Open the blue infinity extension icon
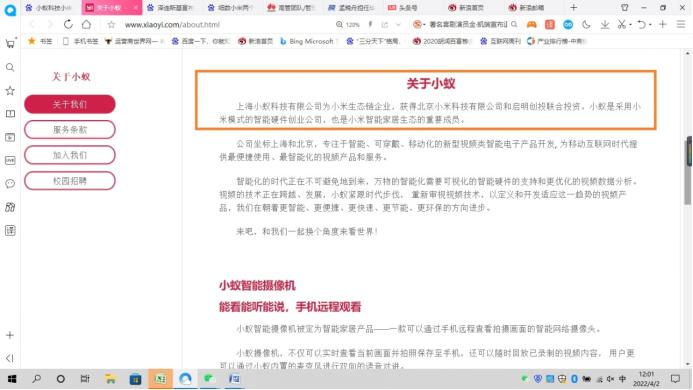693x390 pixels. pyautogui.click(x=568, y=25)
